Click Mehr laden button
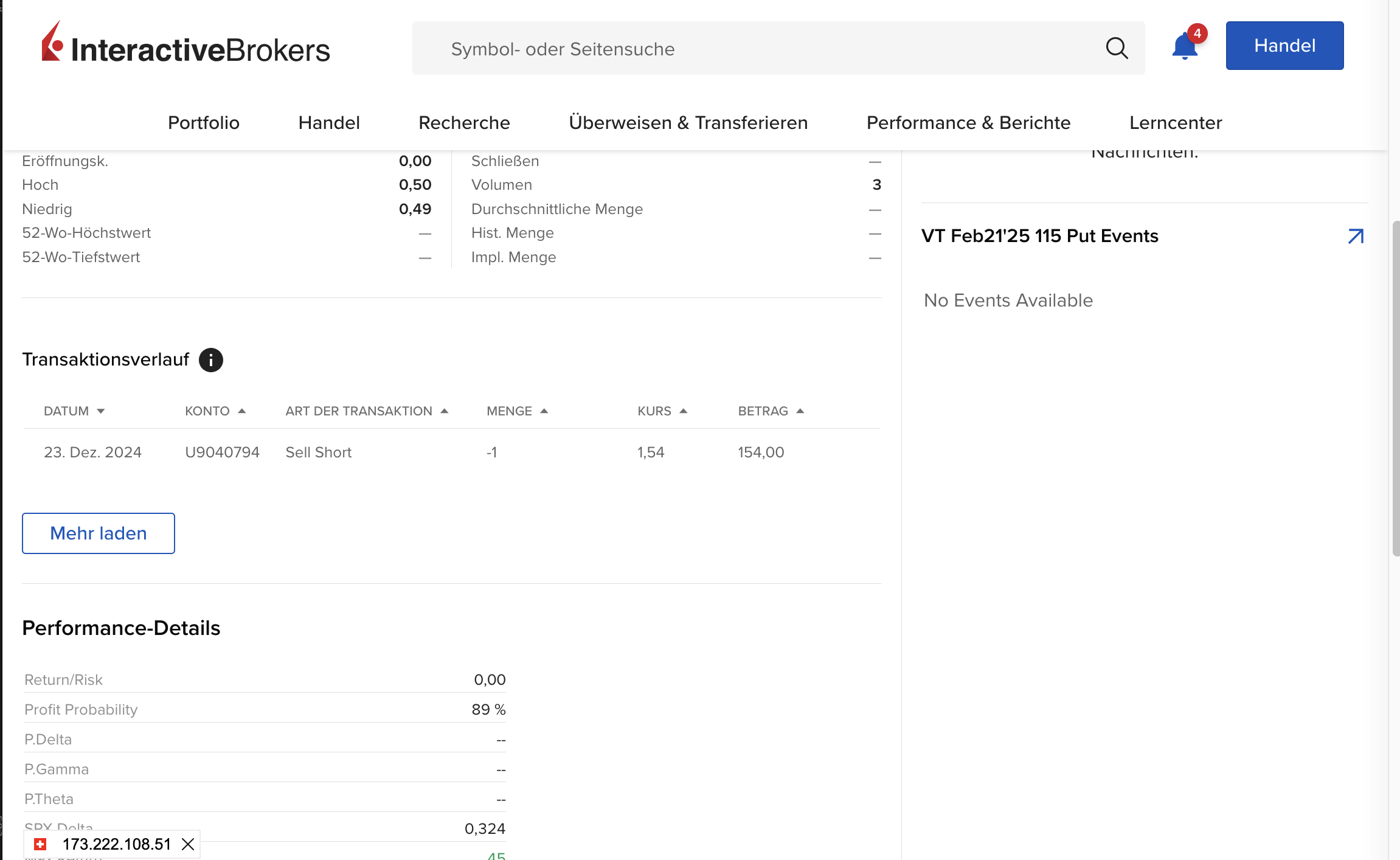Viewport: 1400px width, 860px height. pos(99,533)
